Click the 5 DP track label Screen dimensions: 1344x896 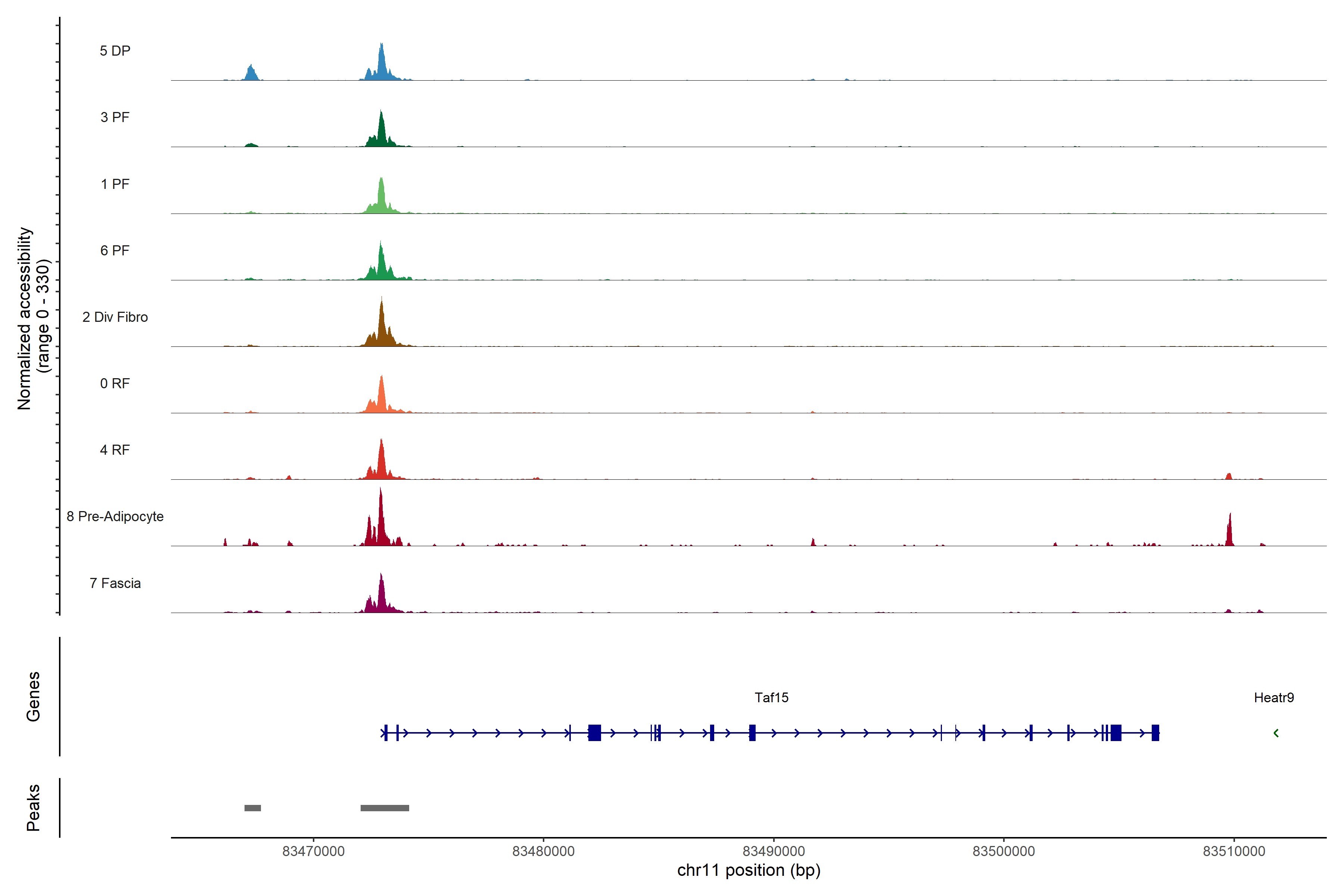pos(115,51)
